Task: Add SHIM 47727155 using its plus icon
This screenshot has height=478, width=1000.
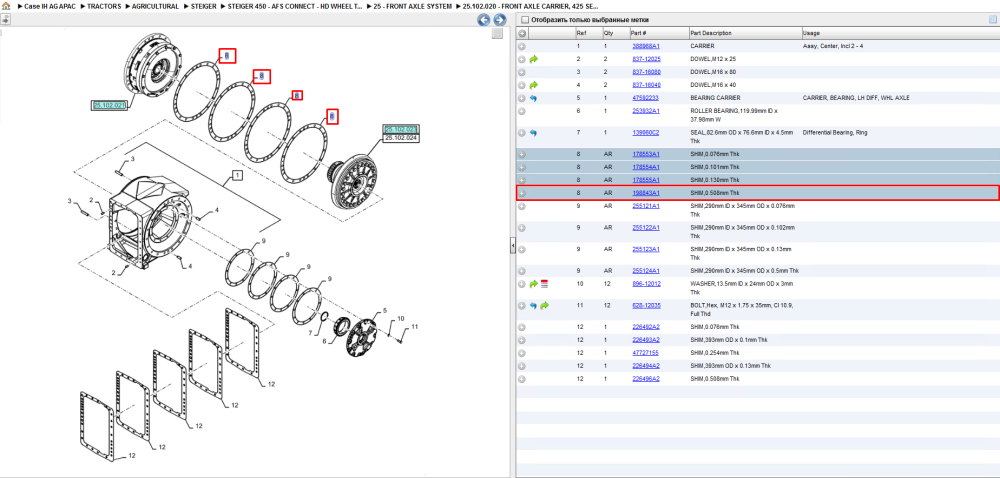Action: pyautogui.click(x=522, y=353)
